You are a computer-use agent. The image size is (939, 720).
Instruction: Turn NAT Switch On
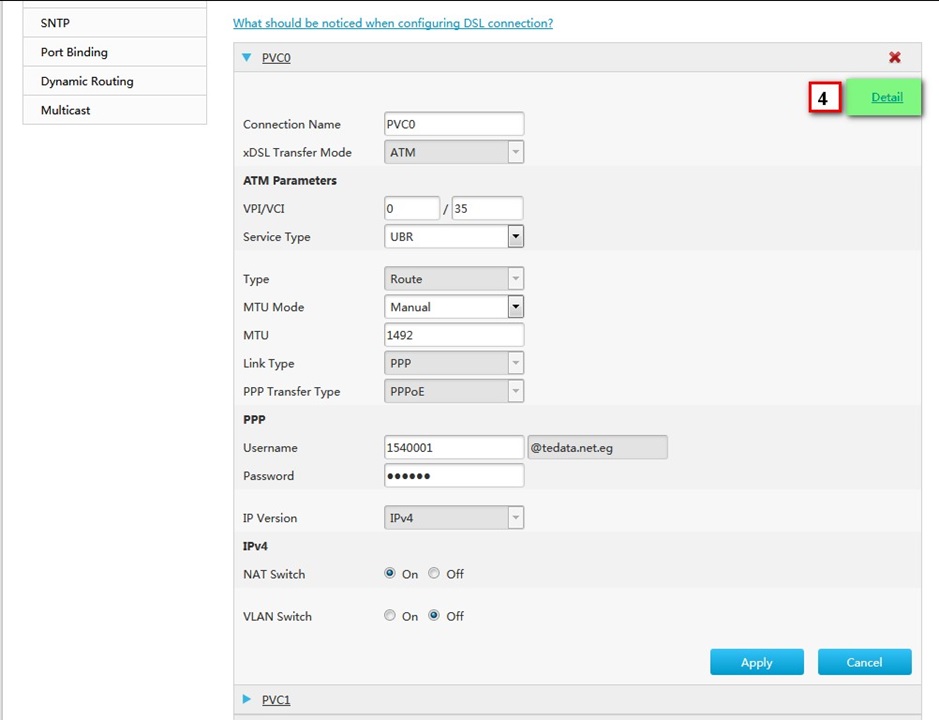tap(390, 573)
